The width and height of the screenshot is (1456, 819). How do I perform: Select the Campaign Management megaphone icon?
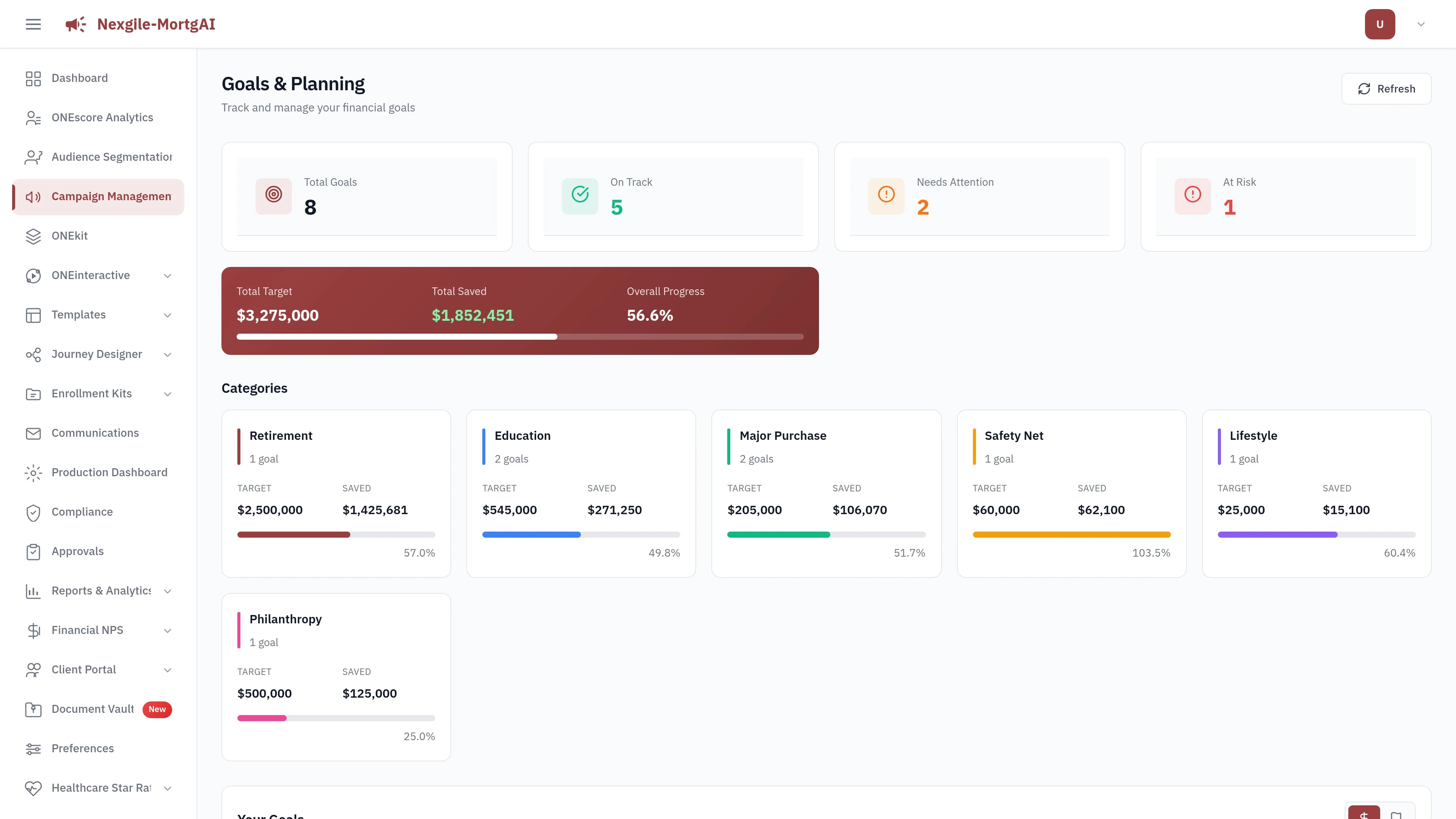click(x=33, y=197)
